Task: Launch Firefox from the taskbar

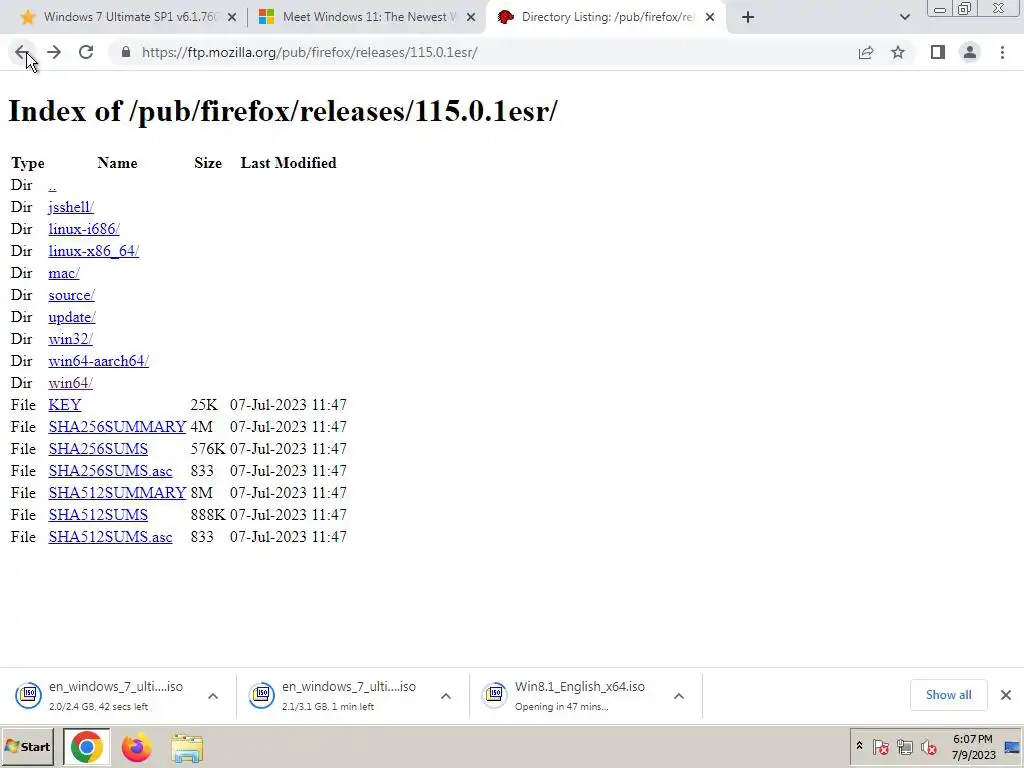Action: tap(136, 748)
